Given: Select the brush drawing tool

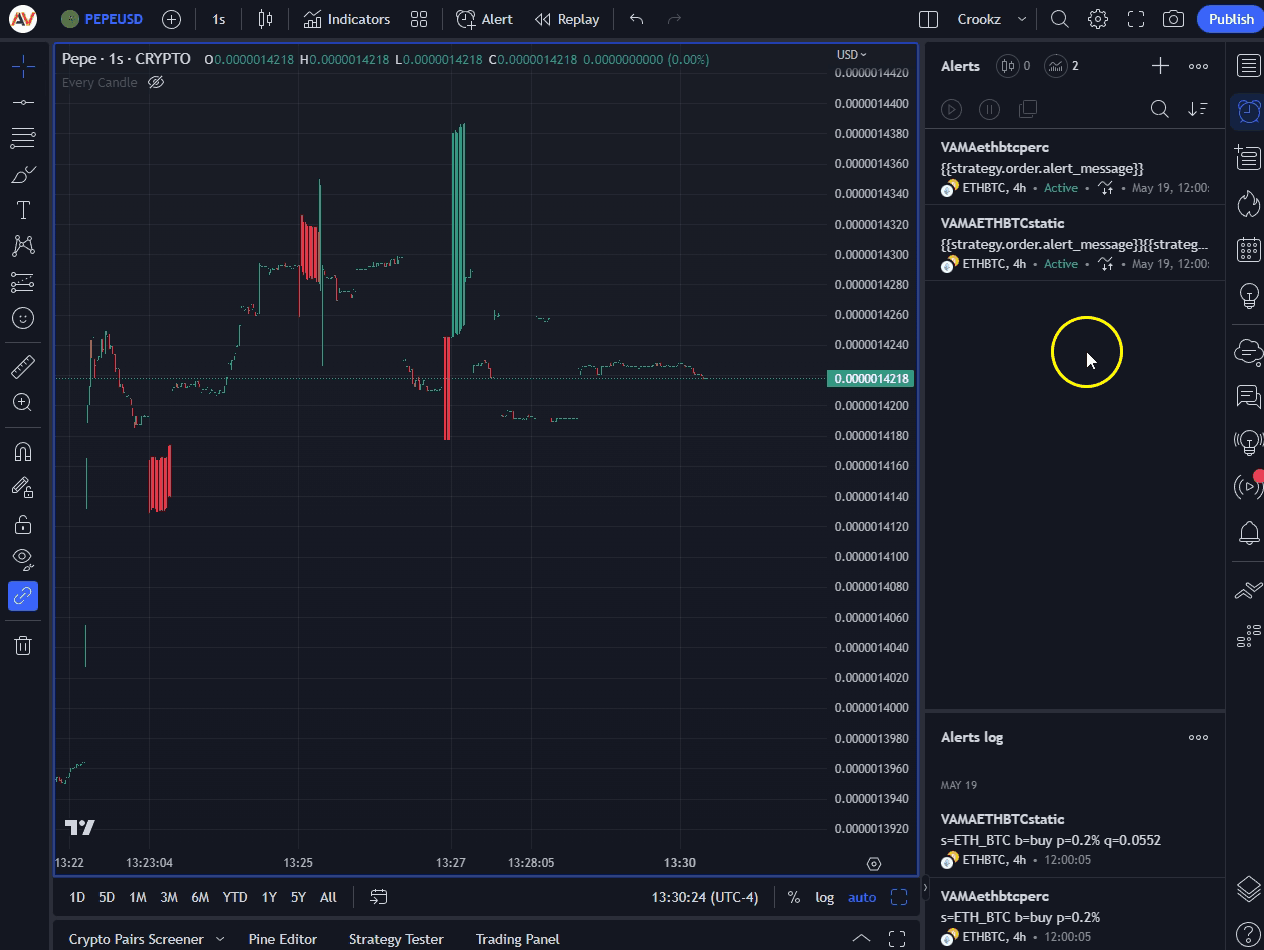Looking at the screenshot, I should point(23,174).
